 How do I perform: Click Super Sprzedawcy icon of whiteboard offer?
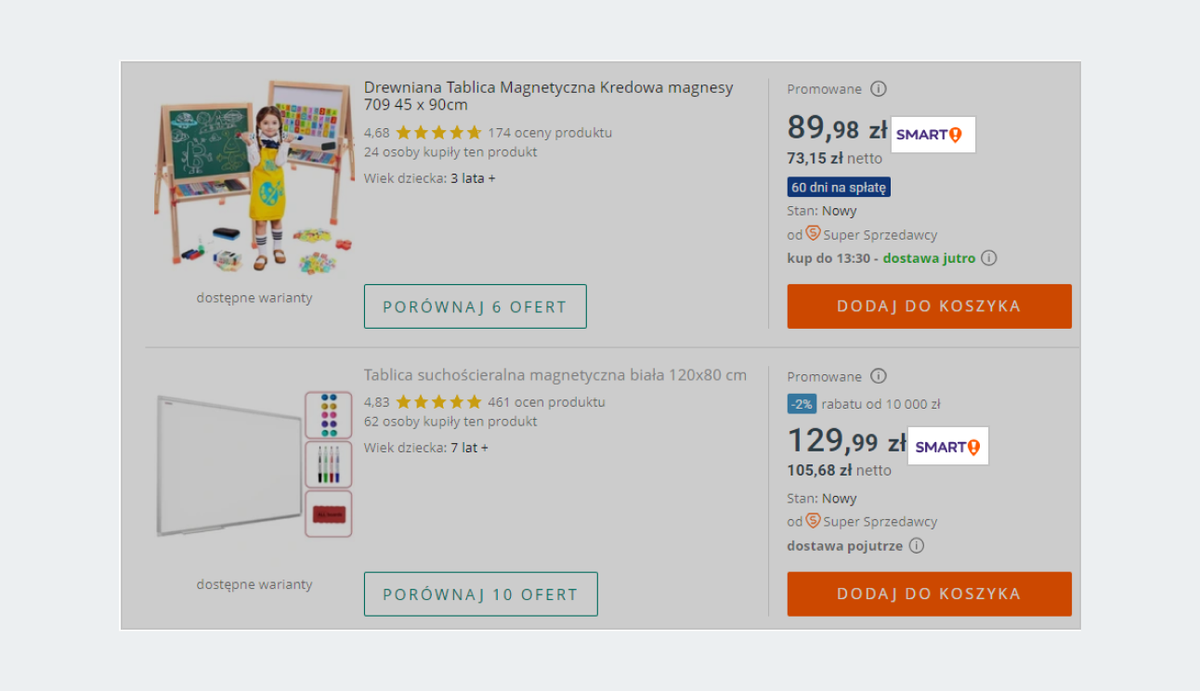[813, 521]
